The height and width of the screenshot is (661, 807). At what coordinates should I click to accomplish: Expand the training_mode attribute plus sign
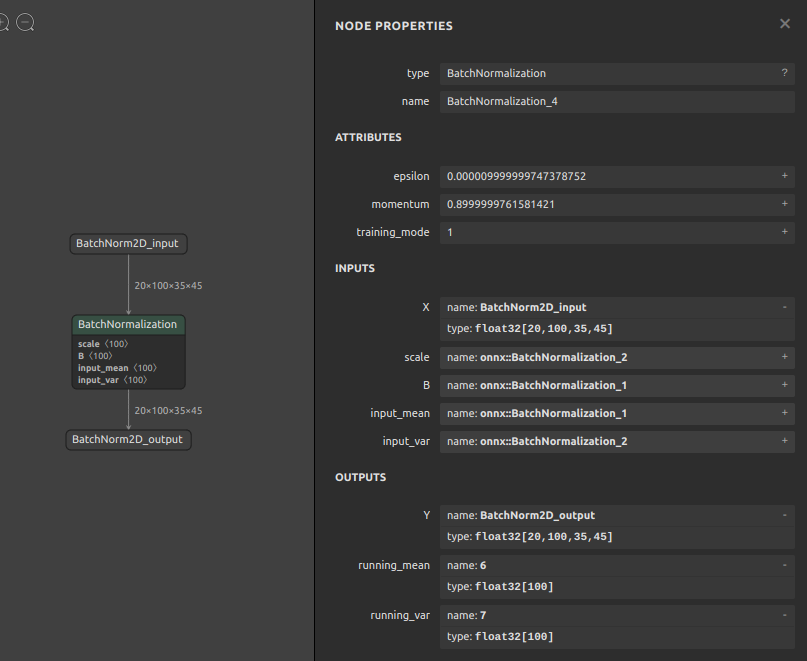click(784, 232)
